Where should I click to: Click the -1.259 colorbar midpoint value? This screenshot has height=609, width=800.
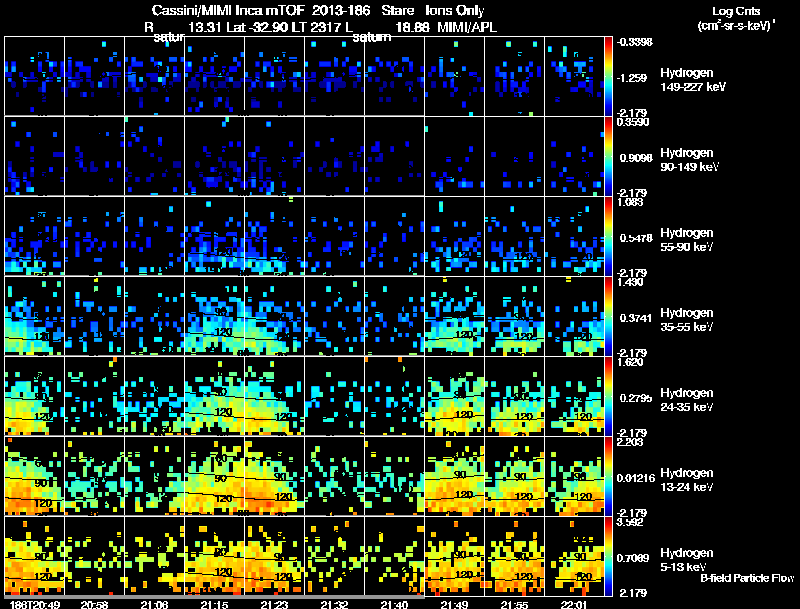[632, 78]
